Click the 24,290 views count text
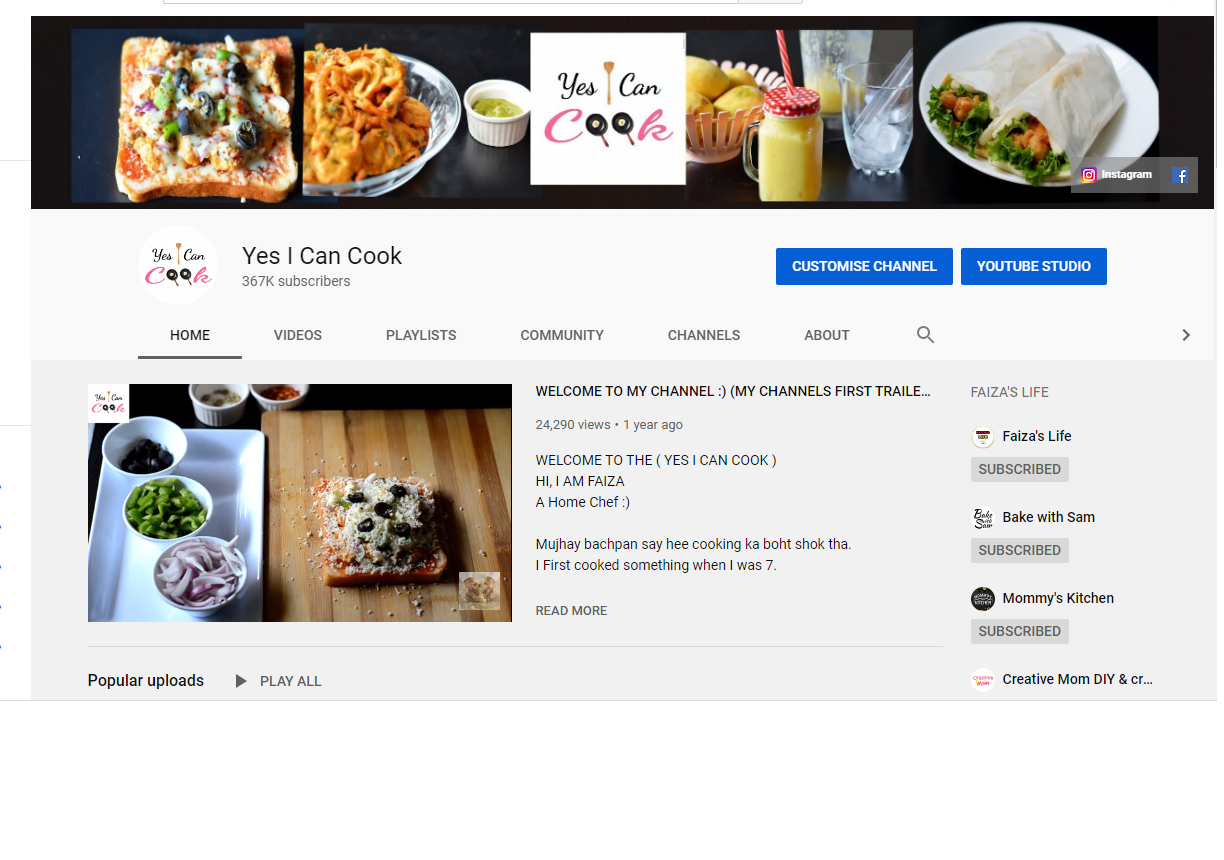Screen dimensions: 1224x860 [573, 425]
